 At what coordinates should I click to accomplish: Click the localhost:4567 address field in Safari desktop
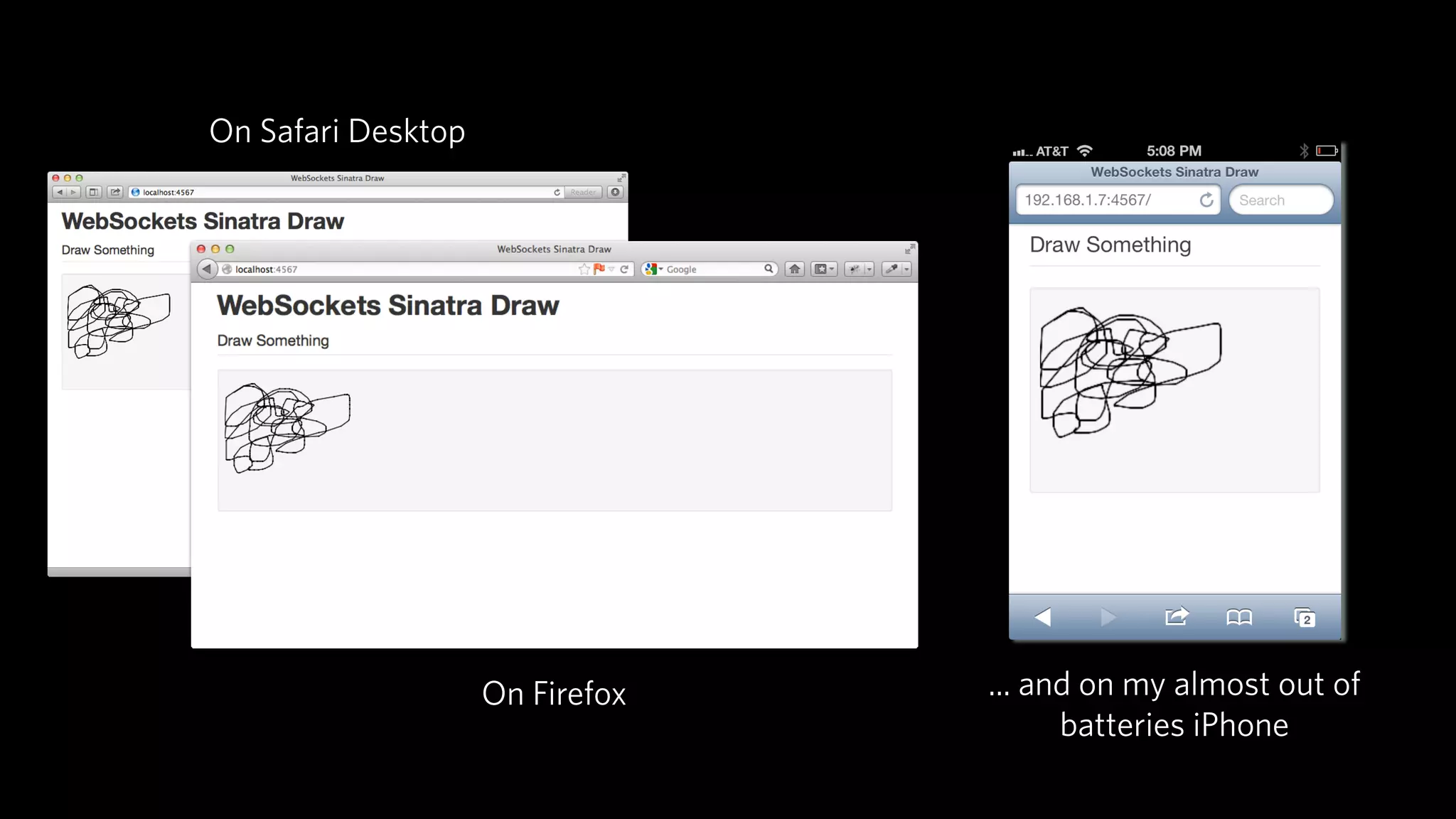(345, 192)
